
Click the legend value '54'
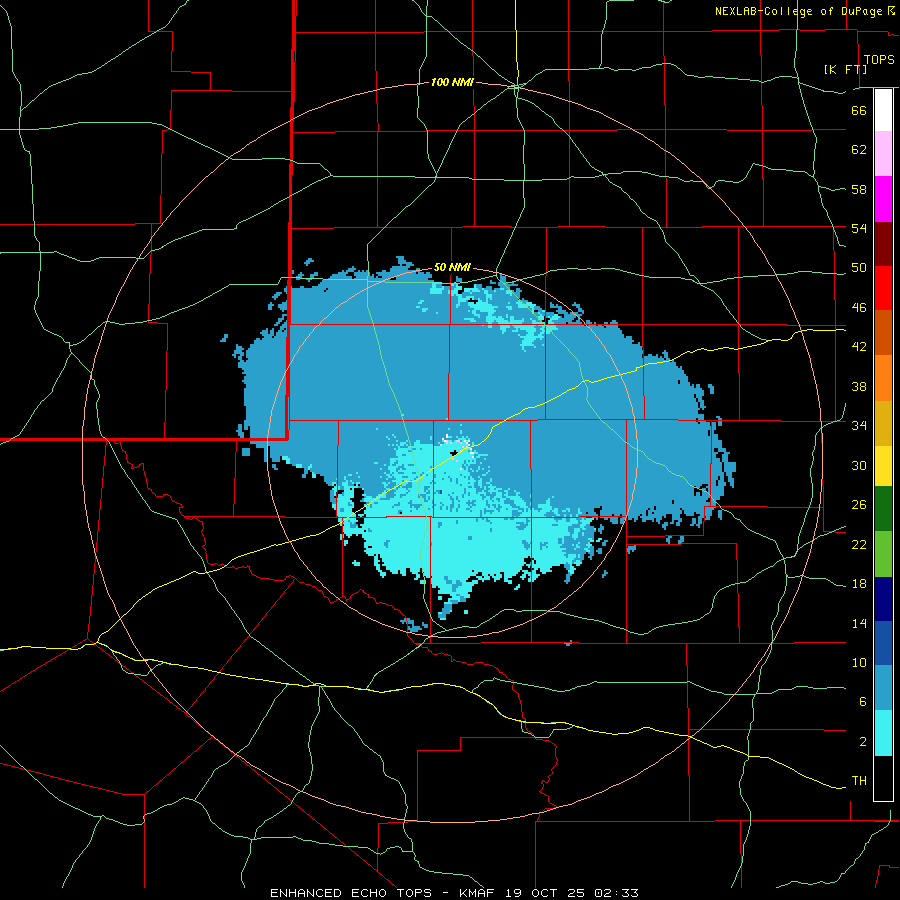point(859,228)
